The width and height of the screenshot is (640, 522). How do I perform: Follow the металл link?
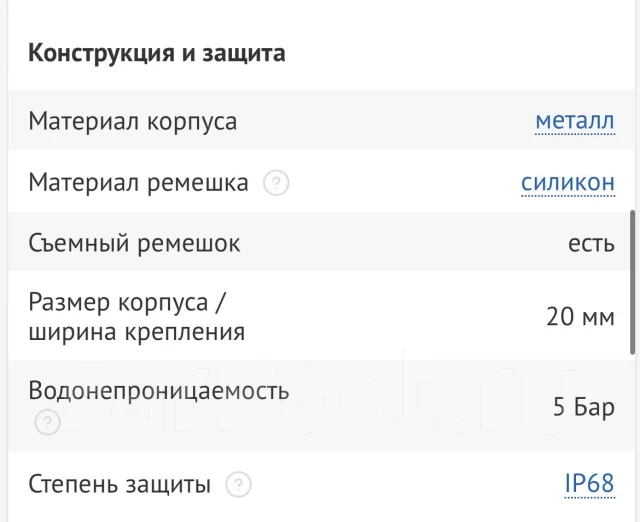575,121
